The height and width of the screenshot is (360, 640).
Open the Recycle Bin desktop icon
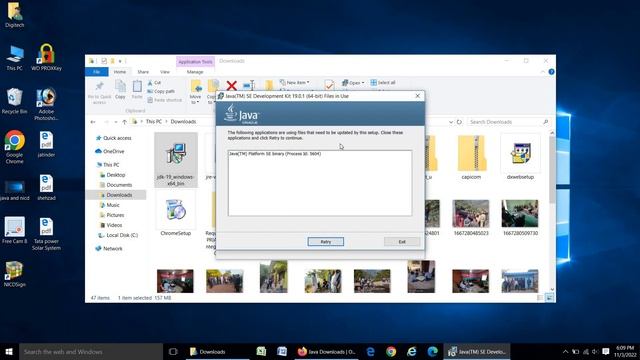14,100
